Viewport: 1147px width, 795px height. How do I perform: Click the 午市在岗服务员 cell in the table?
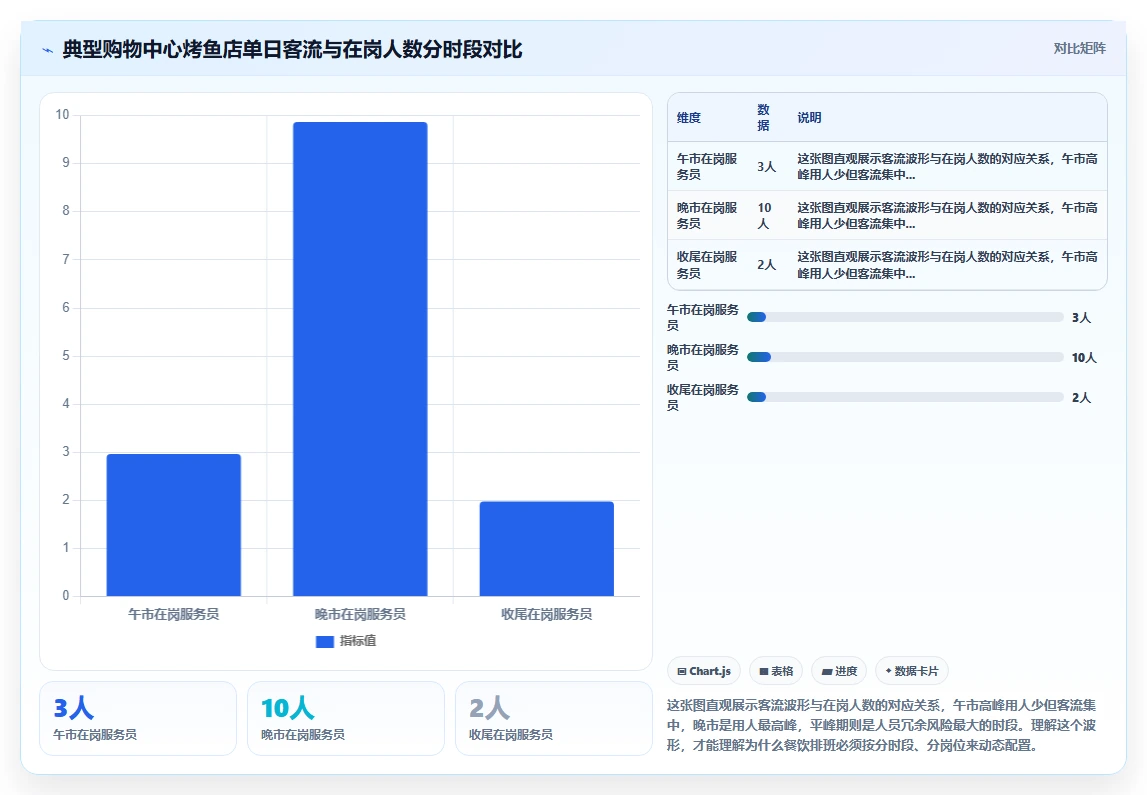pyautogui.click(x=707, y=167)
